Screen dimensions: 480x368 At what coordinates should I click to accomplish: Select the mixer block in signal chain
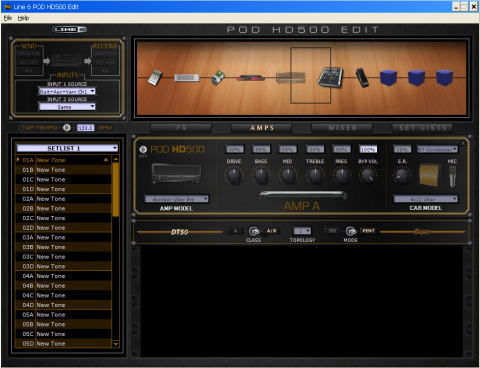330,77
